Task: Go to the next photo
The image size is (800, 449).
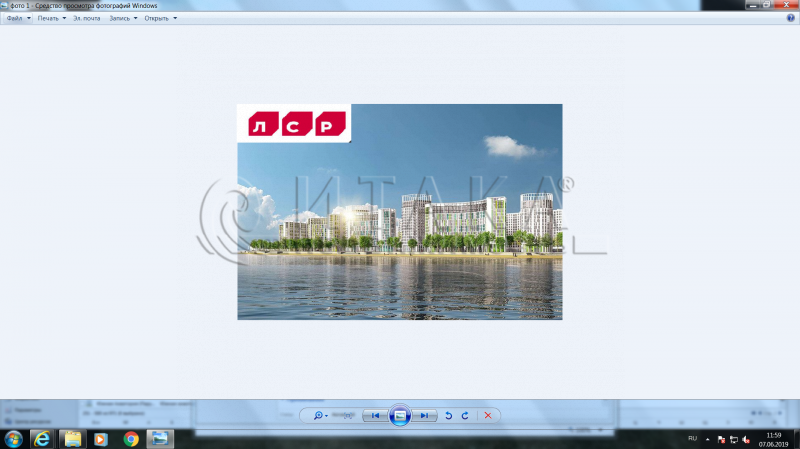Action: click(x=424, y=415)
